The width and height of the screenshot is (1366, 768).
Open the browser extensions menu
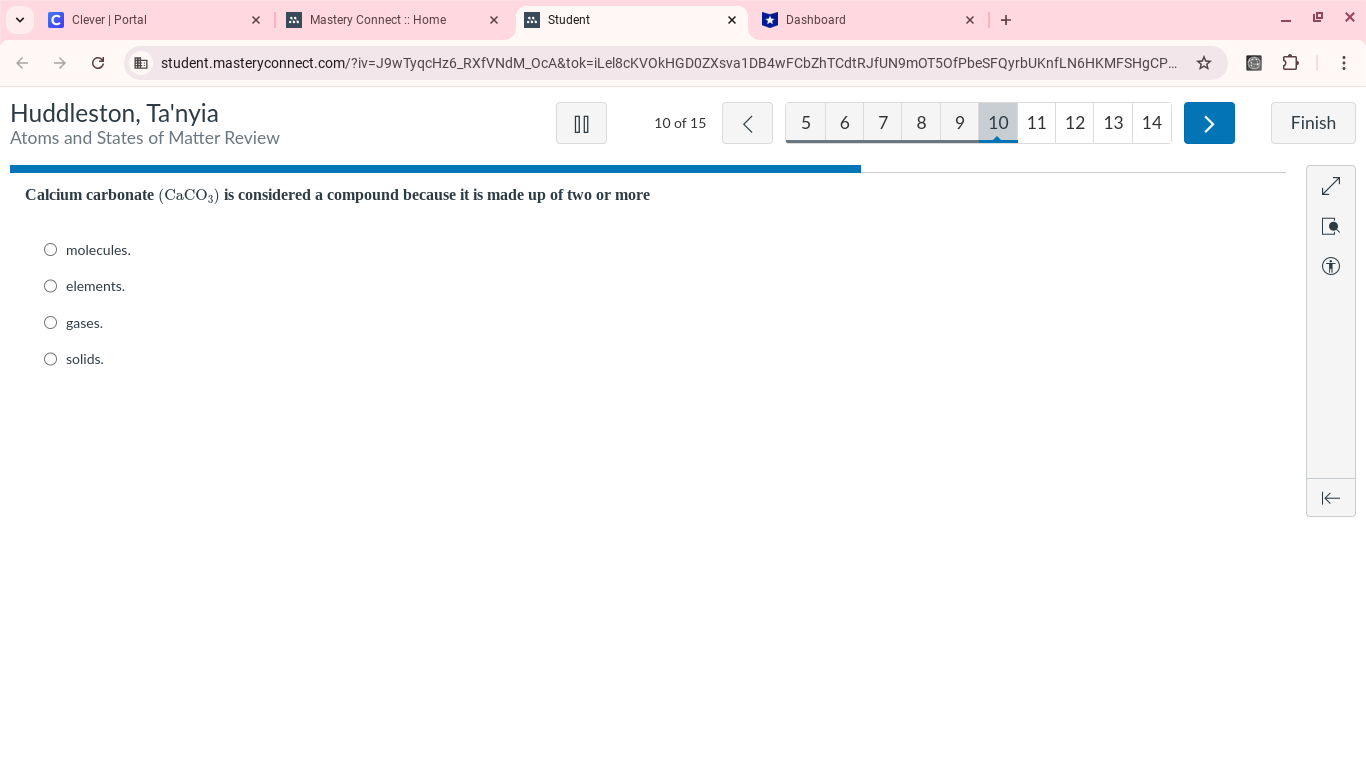click(1291, 63)
